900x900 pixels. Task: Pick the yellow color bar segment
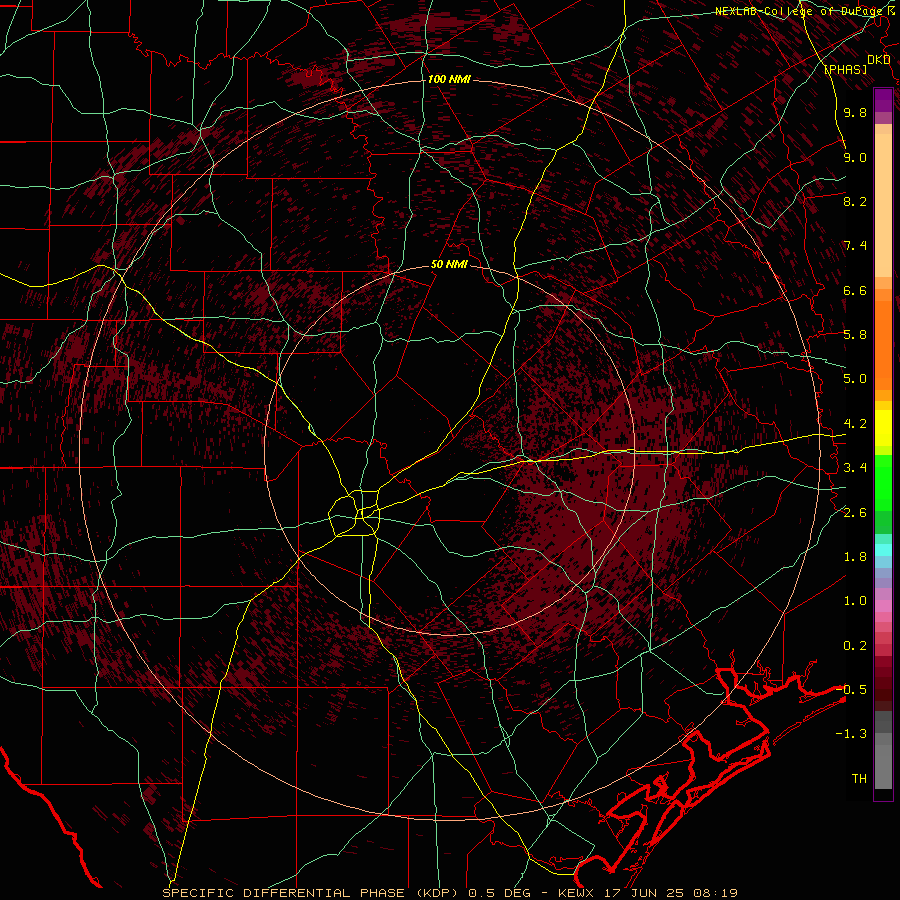coord(883,428)
